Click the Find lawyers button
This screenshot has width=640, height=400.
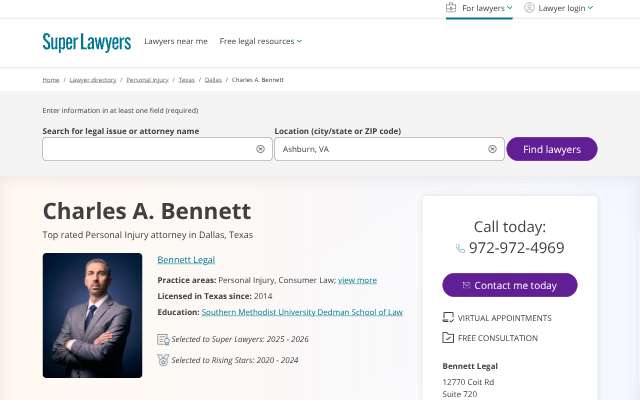click(552, 149)
